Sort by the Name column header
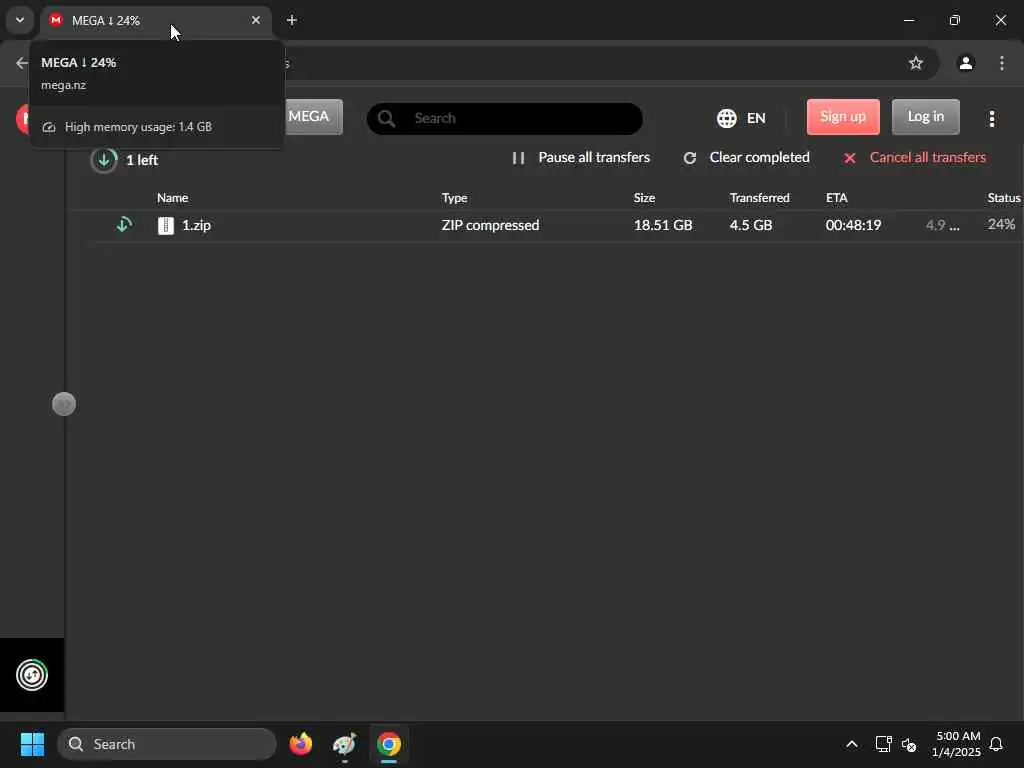 [x=172, y=198]
